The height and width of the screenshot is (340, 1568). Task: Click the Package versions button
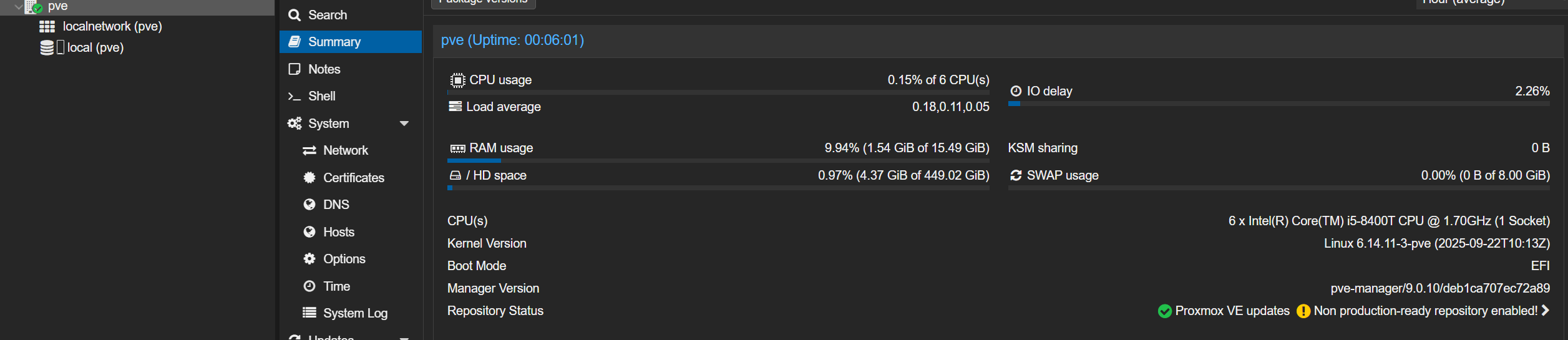coord(484,2)
